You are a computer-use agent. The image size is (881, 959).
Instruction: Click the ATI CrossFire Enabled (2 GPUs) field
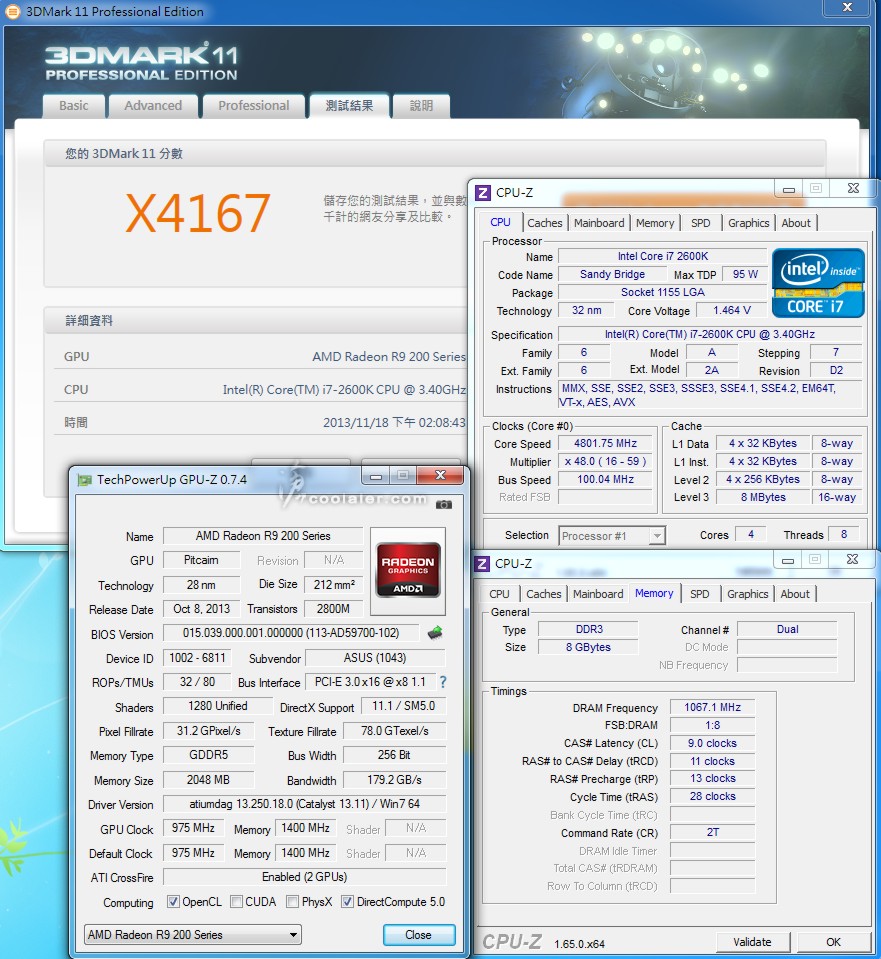pyautogui.click(x=304, y=877)
